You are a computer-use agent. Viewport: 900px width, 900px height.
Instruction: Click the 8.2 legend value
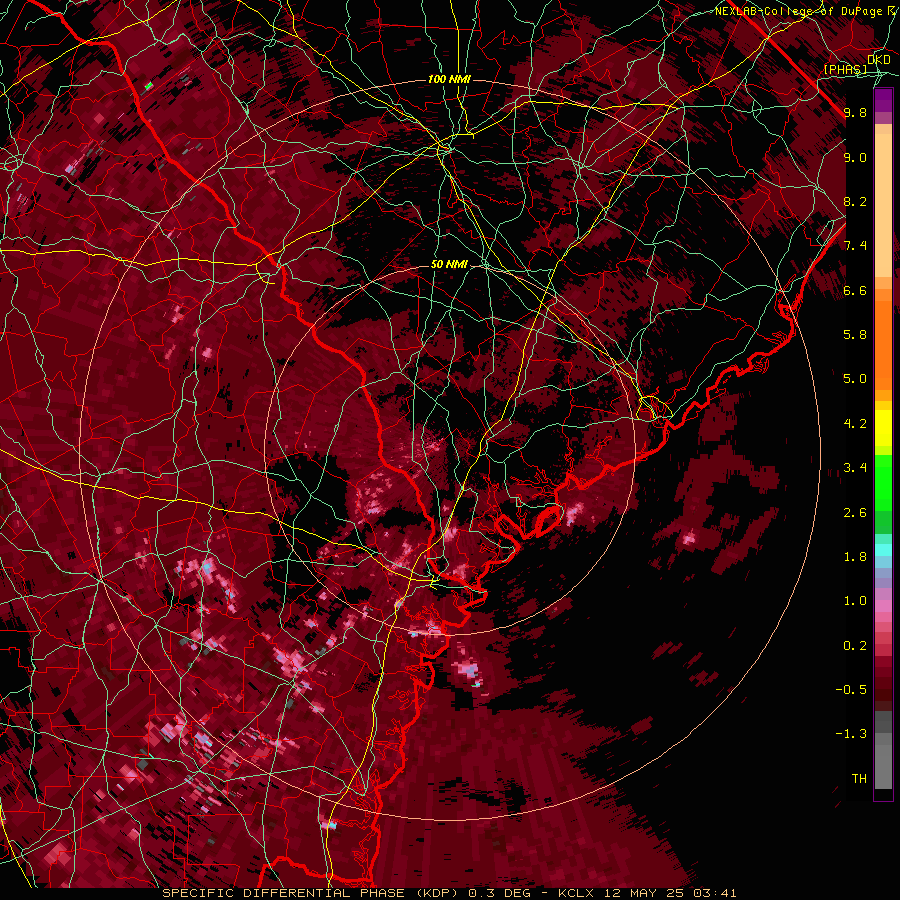click(855, 201)
